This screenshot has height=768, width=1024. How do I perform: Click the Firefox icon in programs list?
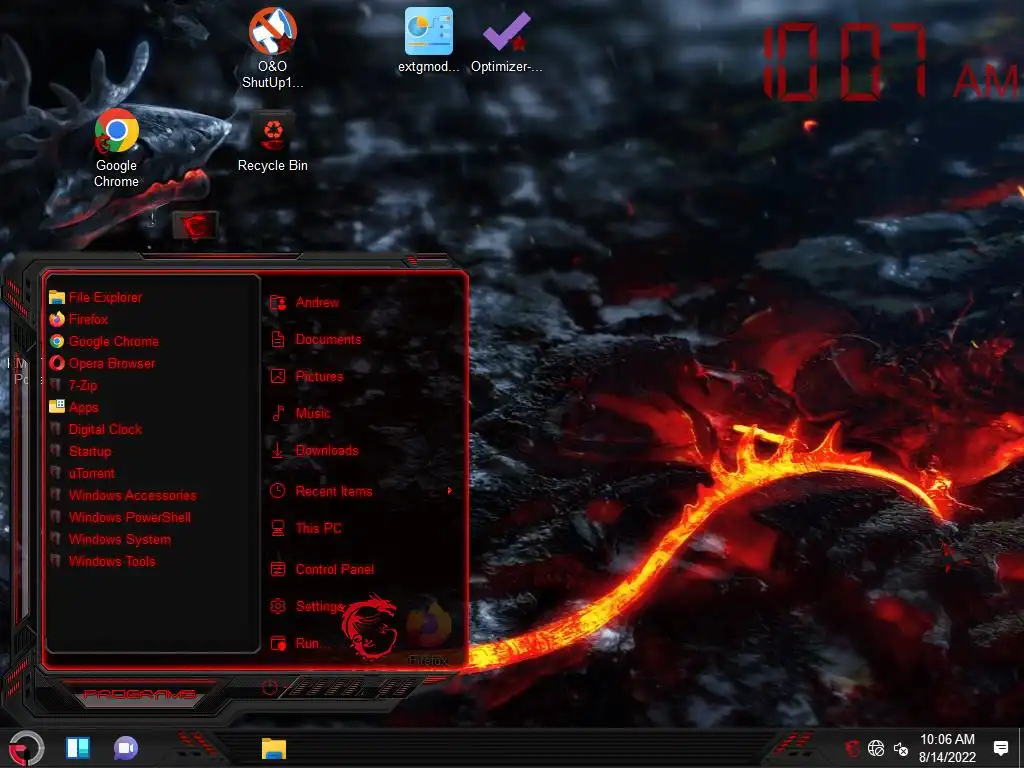point(57,319)
